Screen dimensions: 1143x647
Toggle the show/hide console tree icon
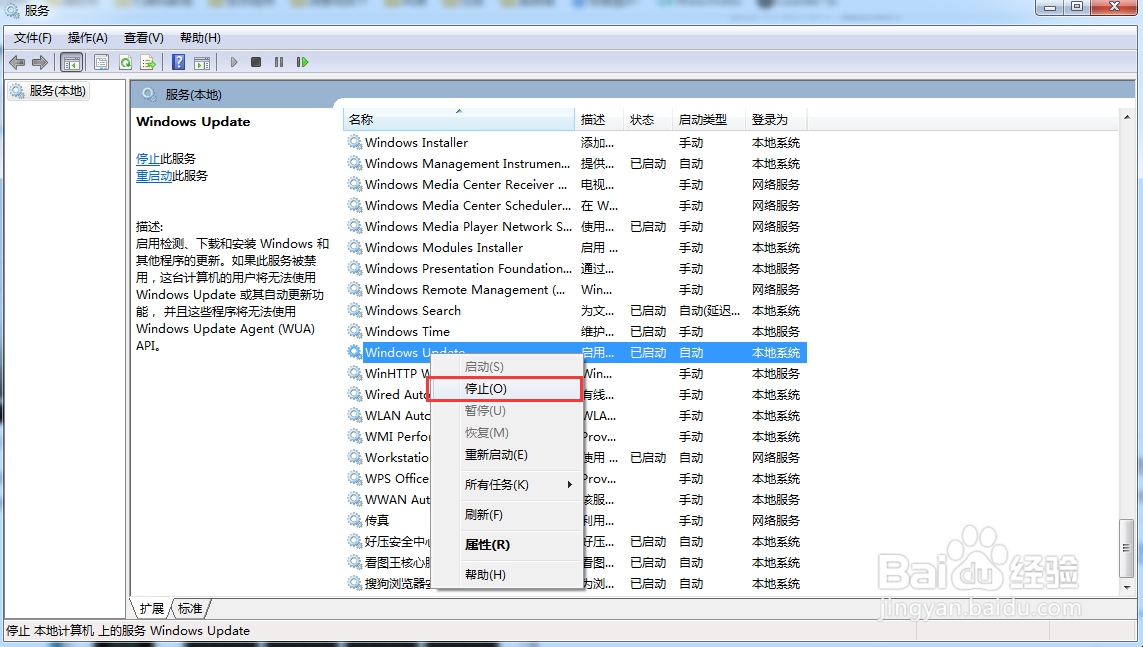click(71, 63)
